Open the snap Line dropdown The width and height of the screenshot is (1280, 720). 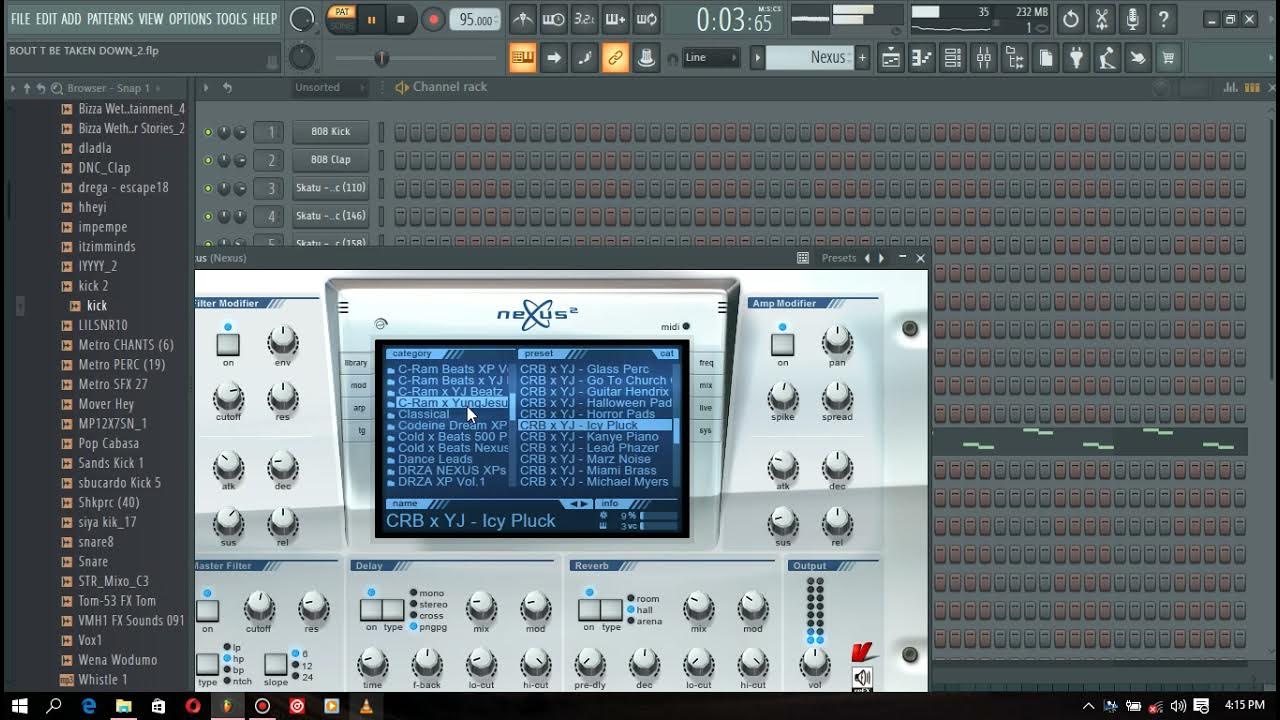click(x=711, y=58)
